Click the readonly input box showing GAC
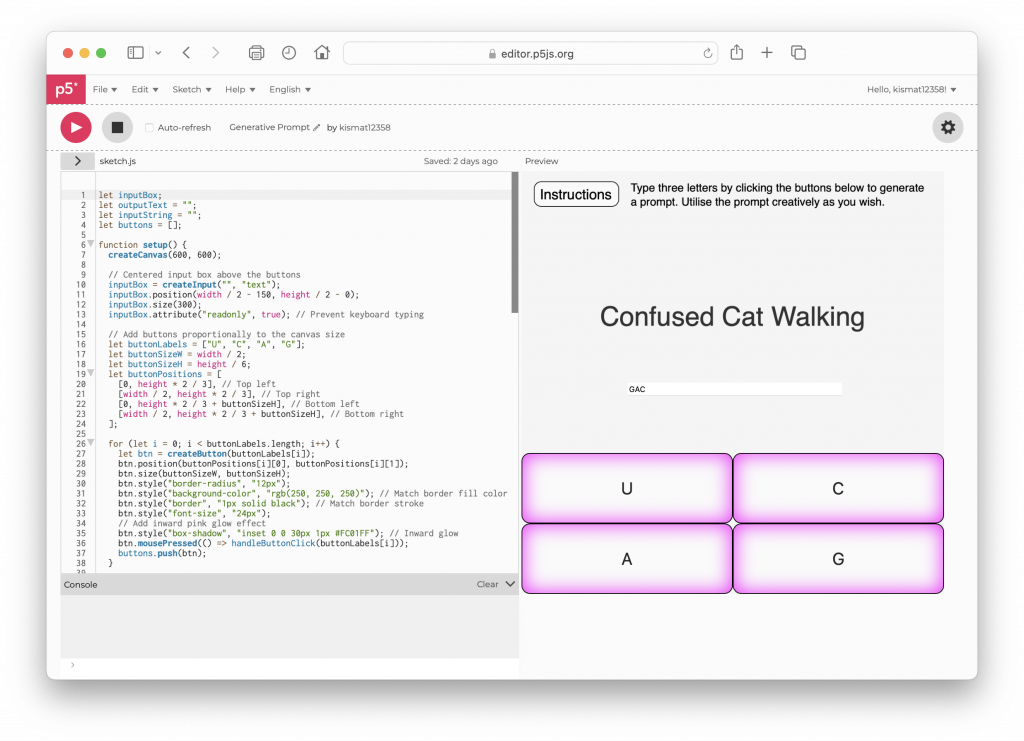The height and width of the screenshot is (741, 1024). point(734,389)
